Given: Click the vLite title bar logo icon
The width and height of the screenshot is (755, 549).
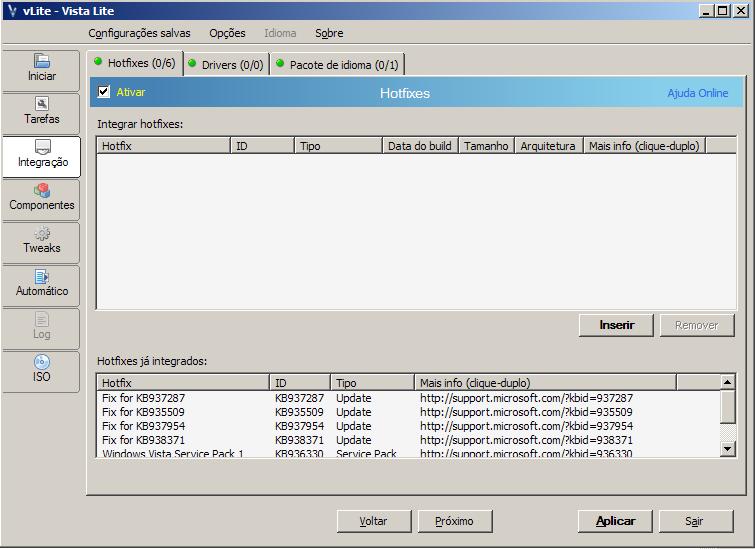Looking at the screenshot, I should pyautogui.click(x=13, y=11).
